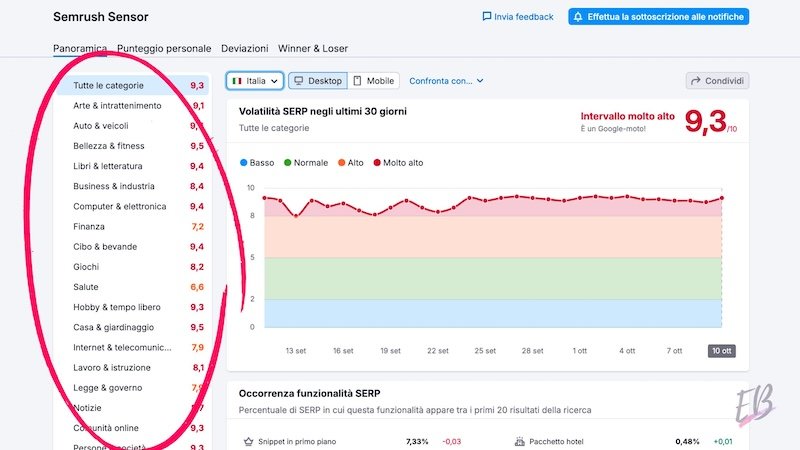Select the Giochi category
The height and width of the screenshot is (450, 800).
133,267
